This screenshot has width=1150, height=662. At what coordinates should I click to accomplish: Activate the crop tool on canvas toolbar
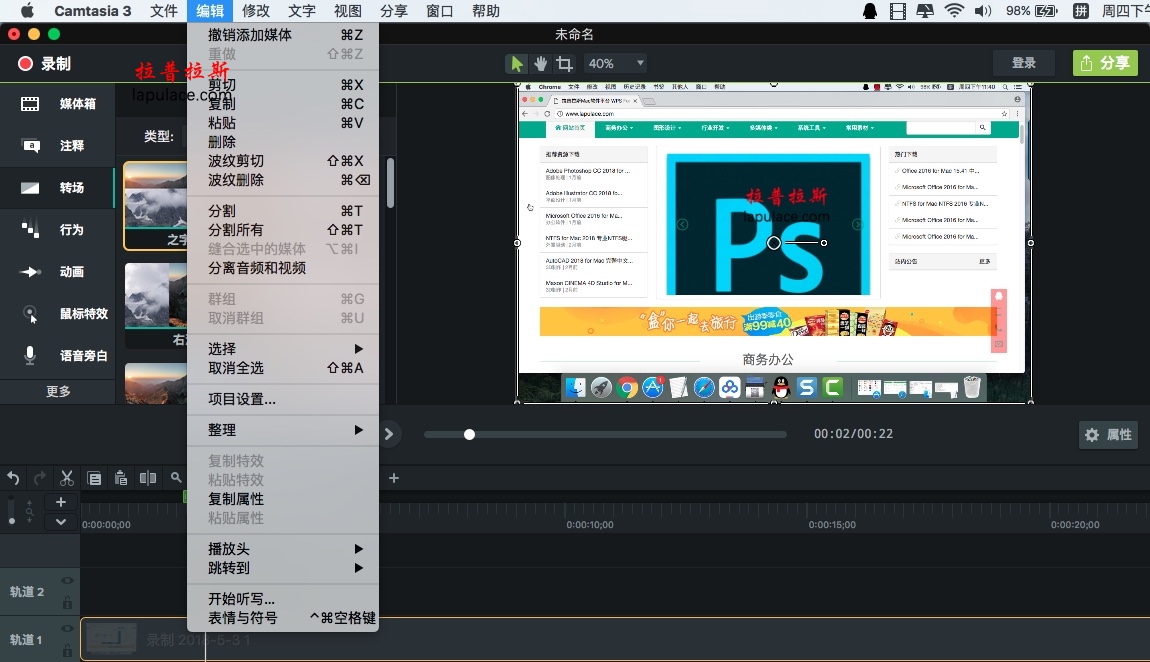[x=564, y=64]
